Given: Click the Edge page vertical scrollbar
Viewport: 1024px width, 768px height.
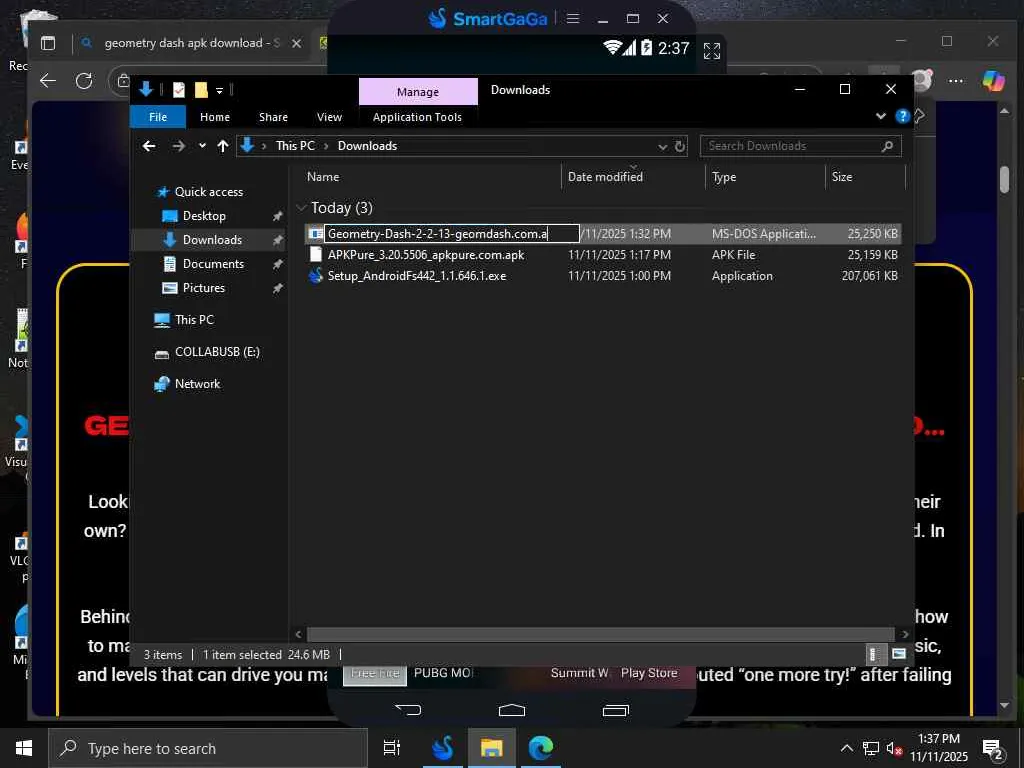Looking at the screenshot, I should point(1004,178).
